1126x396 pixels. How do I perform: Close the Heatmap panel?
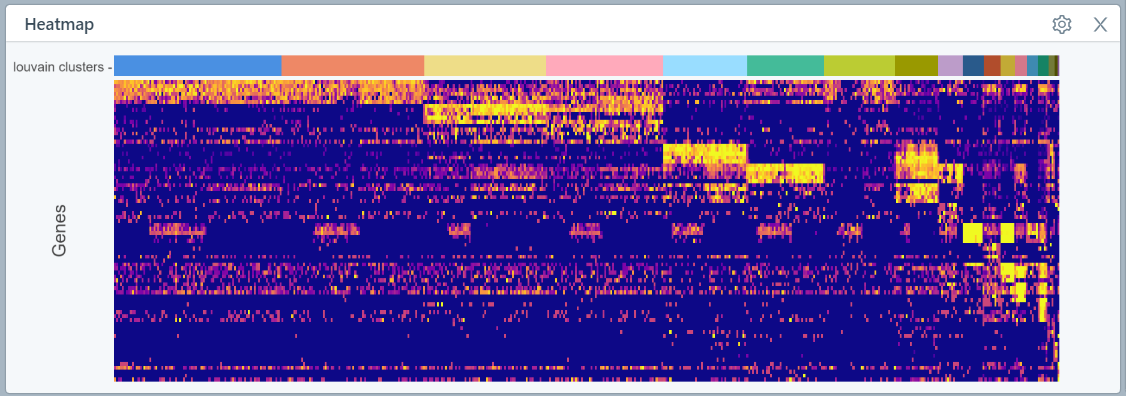1100,24
